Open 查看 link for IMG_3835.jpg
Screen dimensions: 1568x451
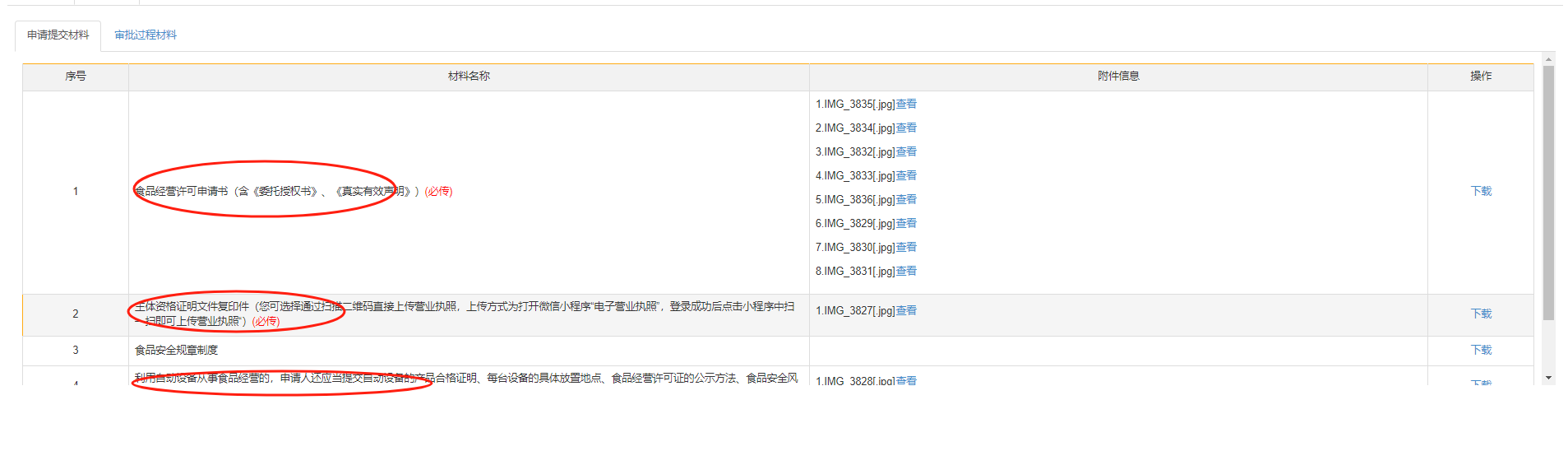click(x=906, y=104)
